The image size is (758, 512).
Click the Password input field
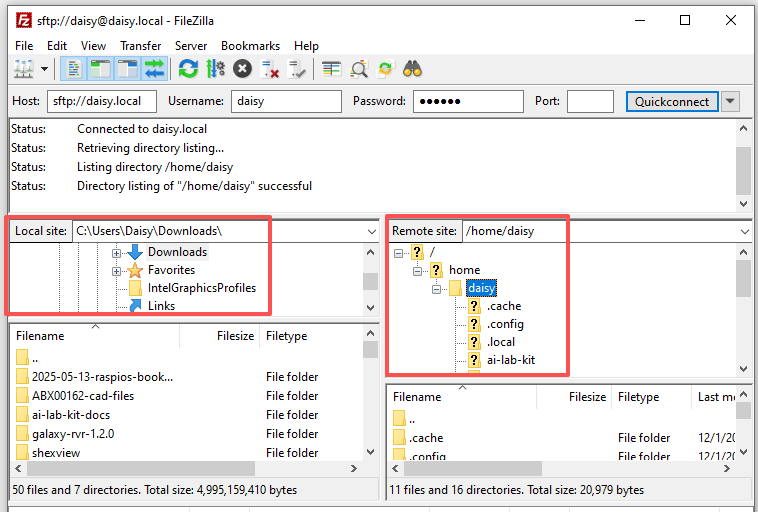pyautogui.click(x=468, y=101)
